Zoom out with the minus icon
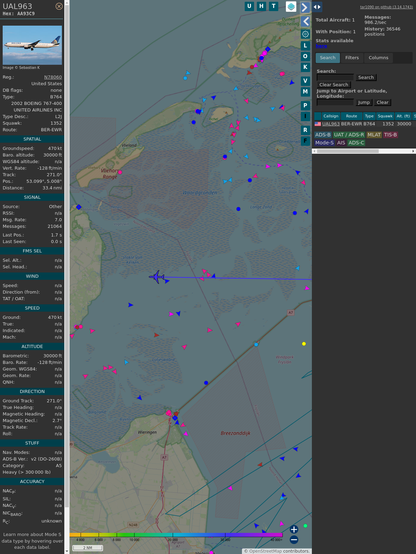This screenshot has height=554, width=416. pos(294,540)
